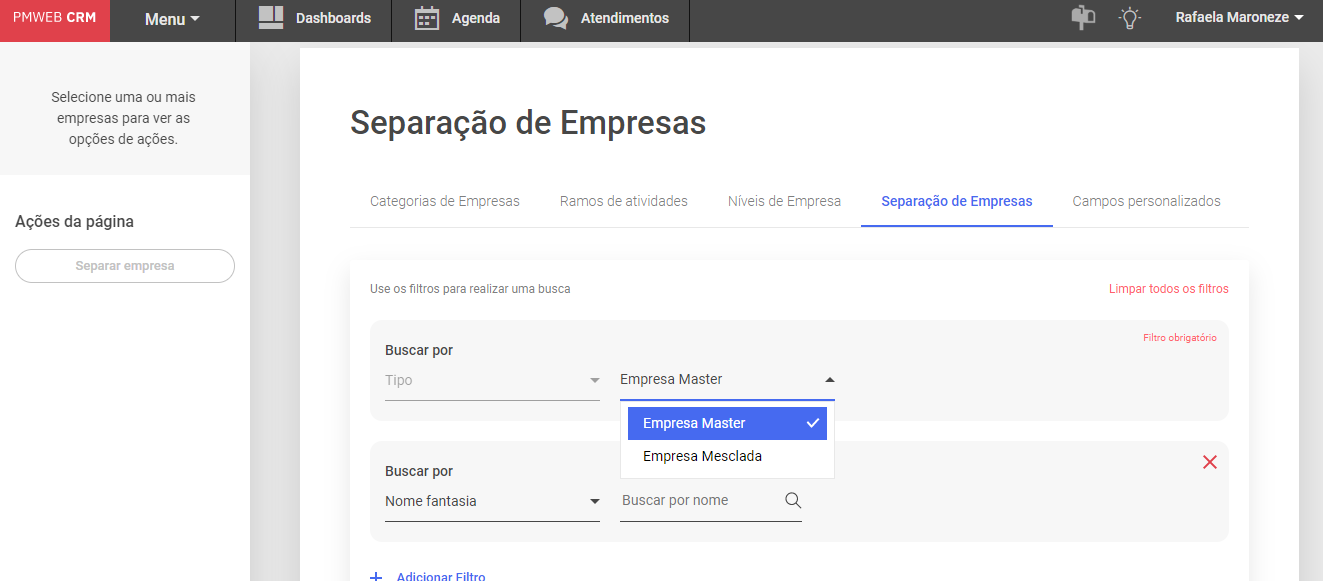This screenshot has width=1323, height=581.
Task: Open Rafaela Maroneze user menu
Action: pyautogui.click(x=1239, y=17)
